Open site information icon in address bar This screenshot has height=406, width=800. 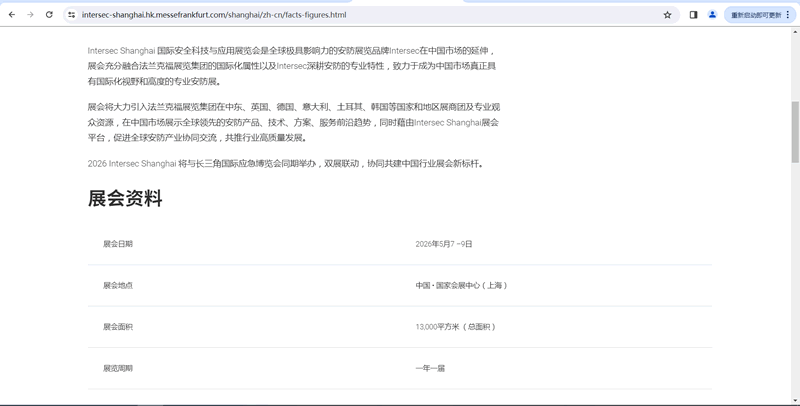point(71,15)
